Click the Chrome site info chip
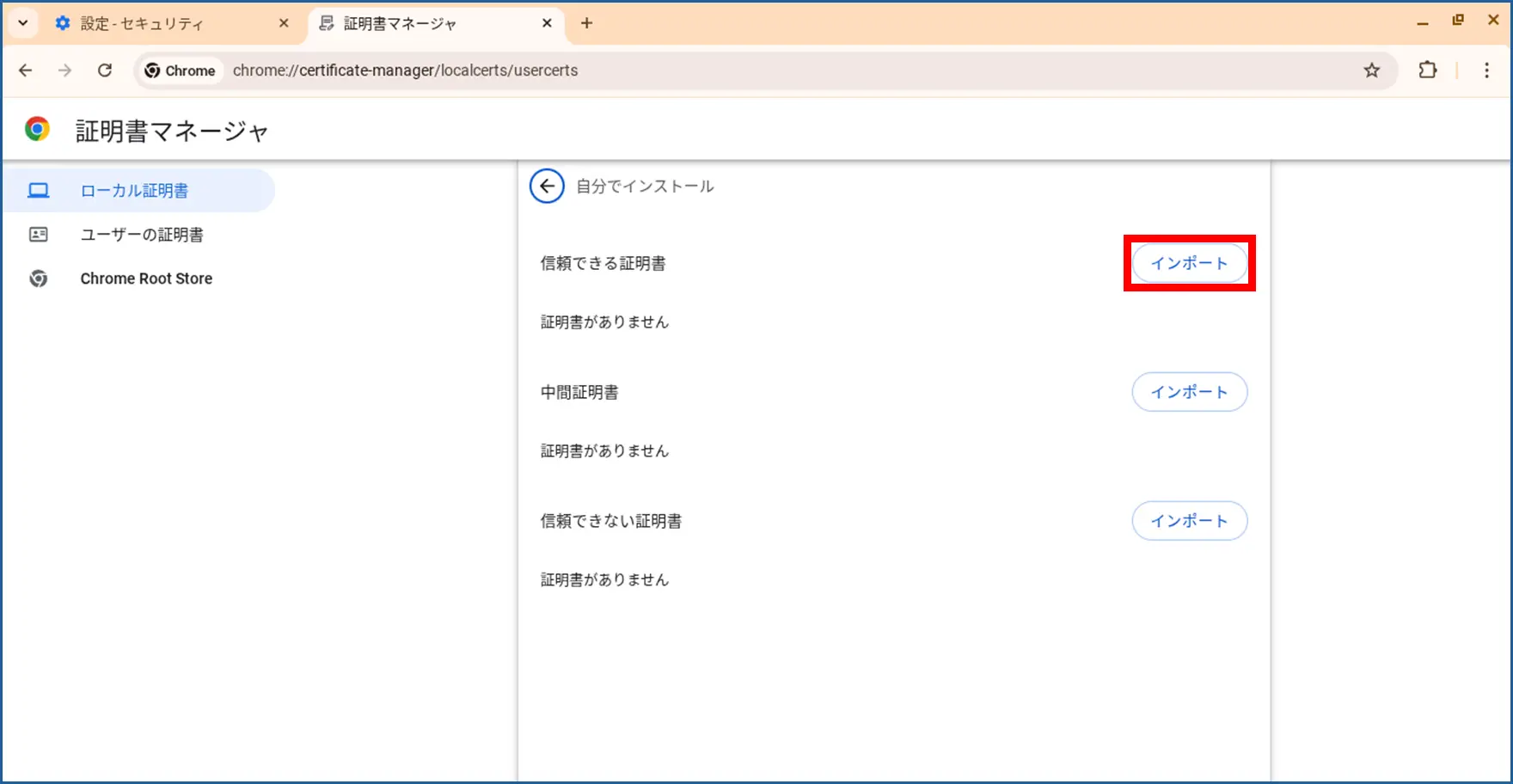Screen dimensions: 1513x784 point(181,70)
